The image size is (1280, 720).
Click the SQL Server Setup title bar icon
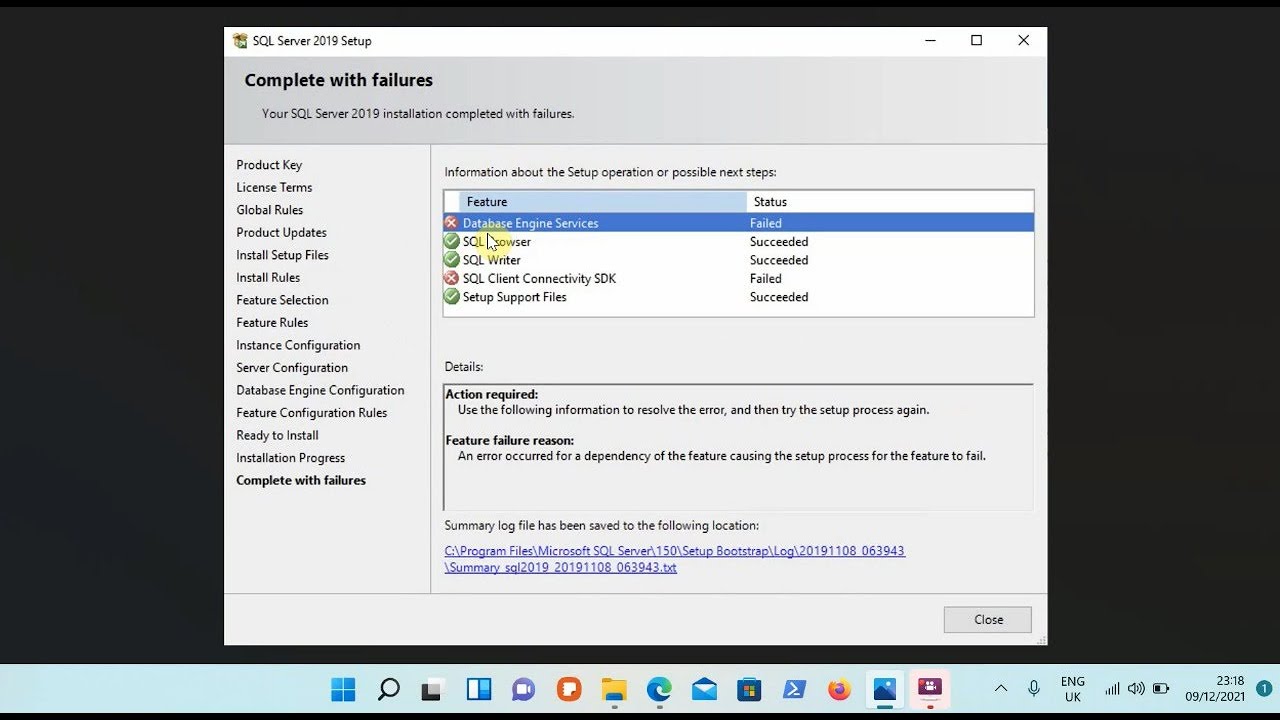pos(240,41)
